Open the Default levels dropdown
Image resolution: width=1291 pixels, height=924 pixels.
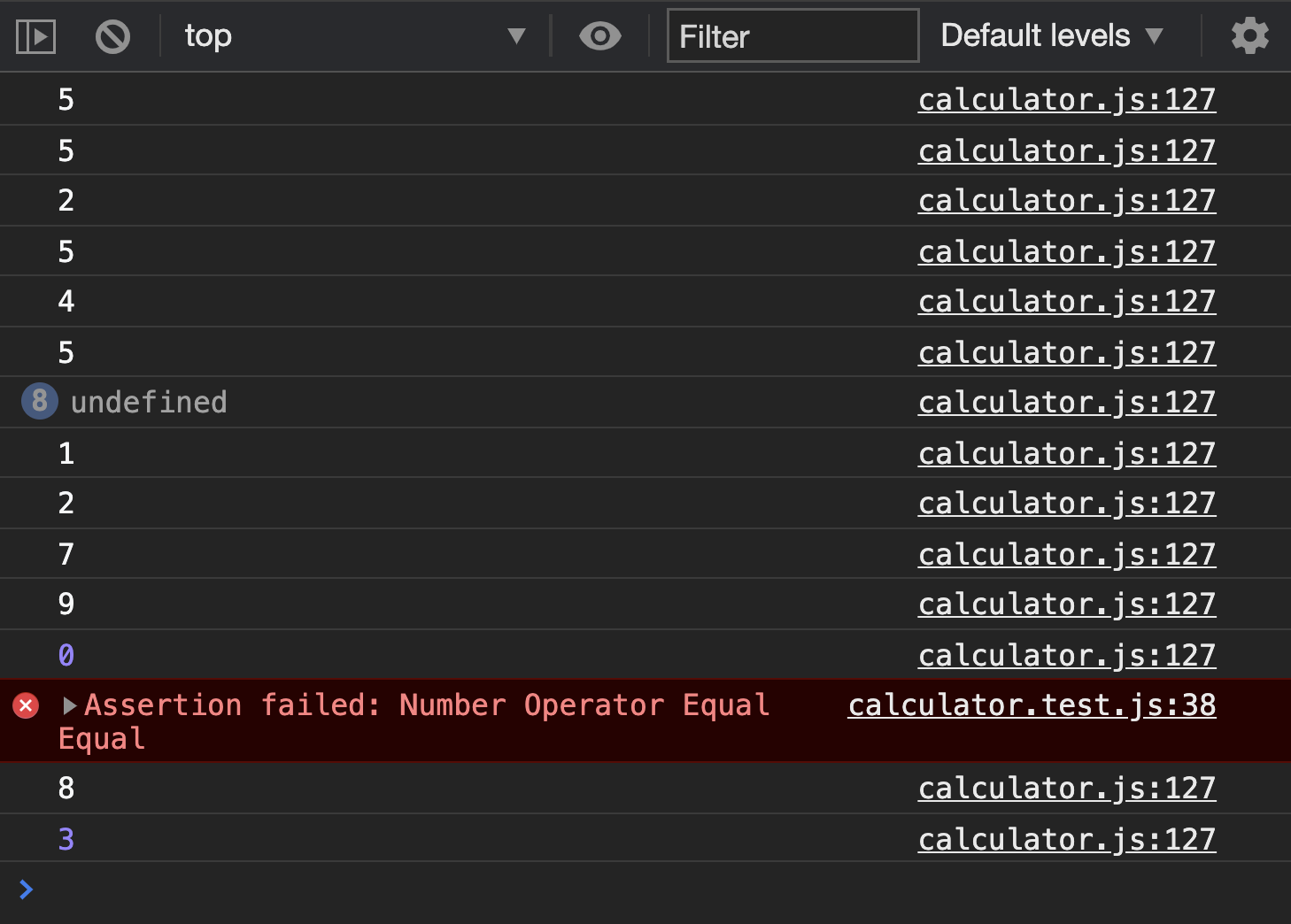(1051, 36)
